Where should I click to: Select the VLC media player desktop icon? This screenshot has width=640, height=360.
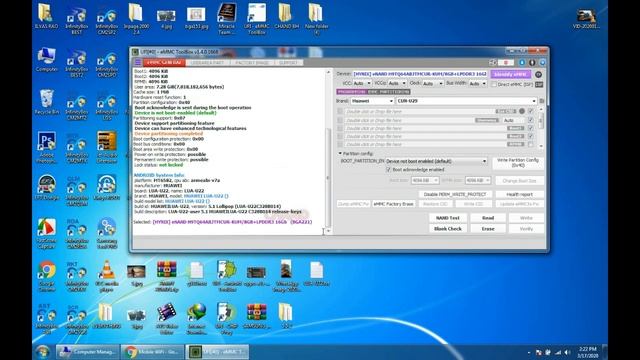[107, 276]
